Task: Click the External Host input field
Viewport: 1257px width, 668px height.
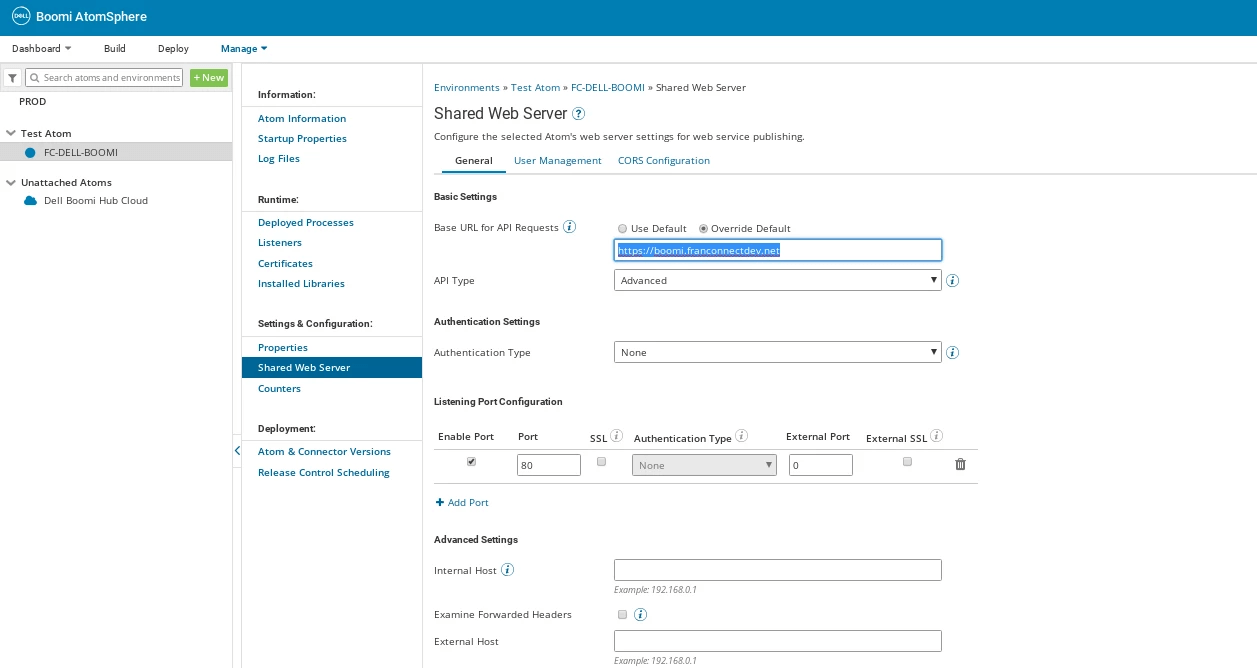Action: point(778,641)
